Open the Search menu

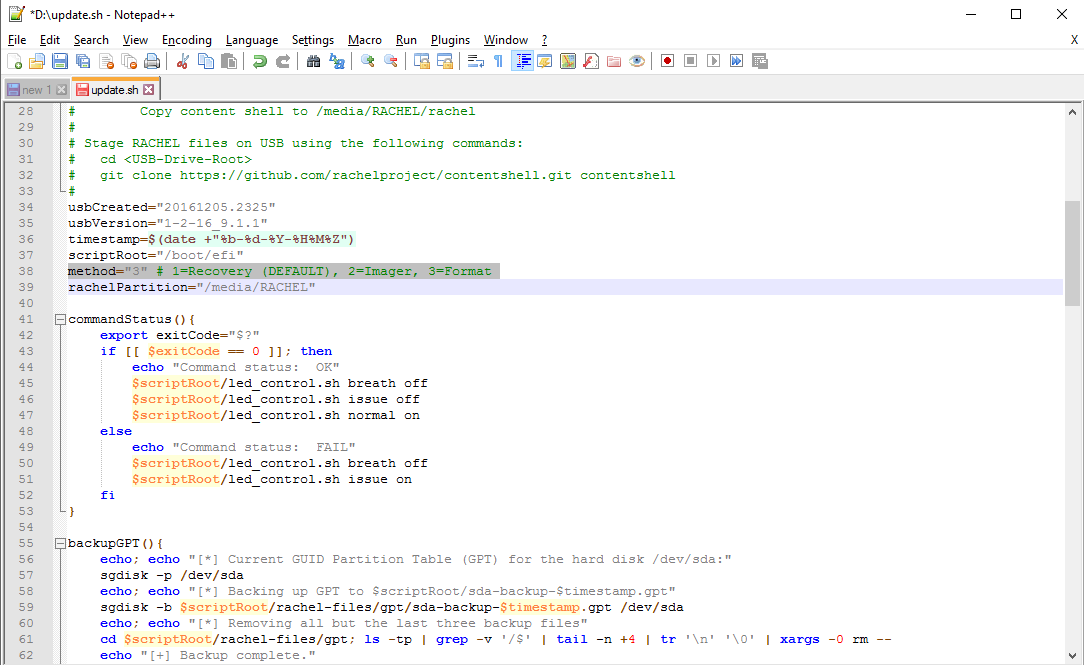click(91, 40)
